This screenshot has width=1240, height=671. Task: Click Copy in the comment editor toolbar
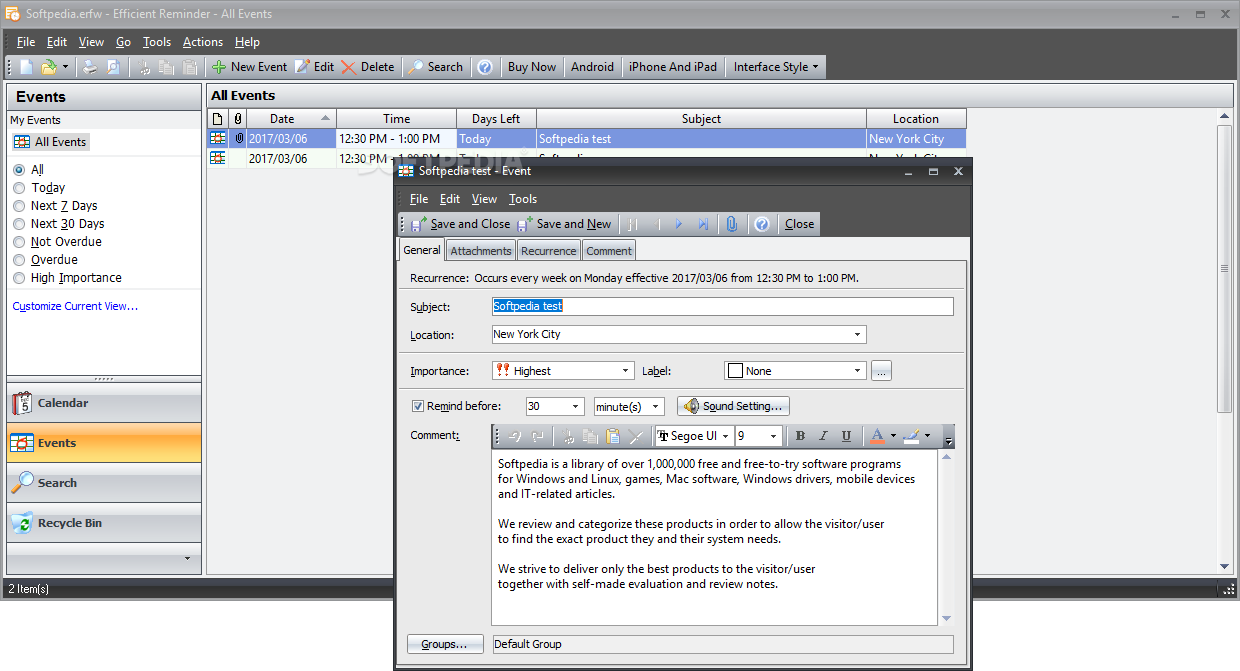(x=591, y=436)
